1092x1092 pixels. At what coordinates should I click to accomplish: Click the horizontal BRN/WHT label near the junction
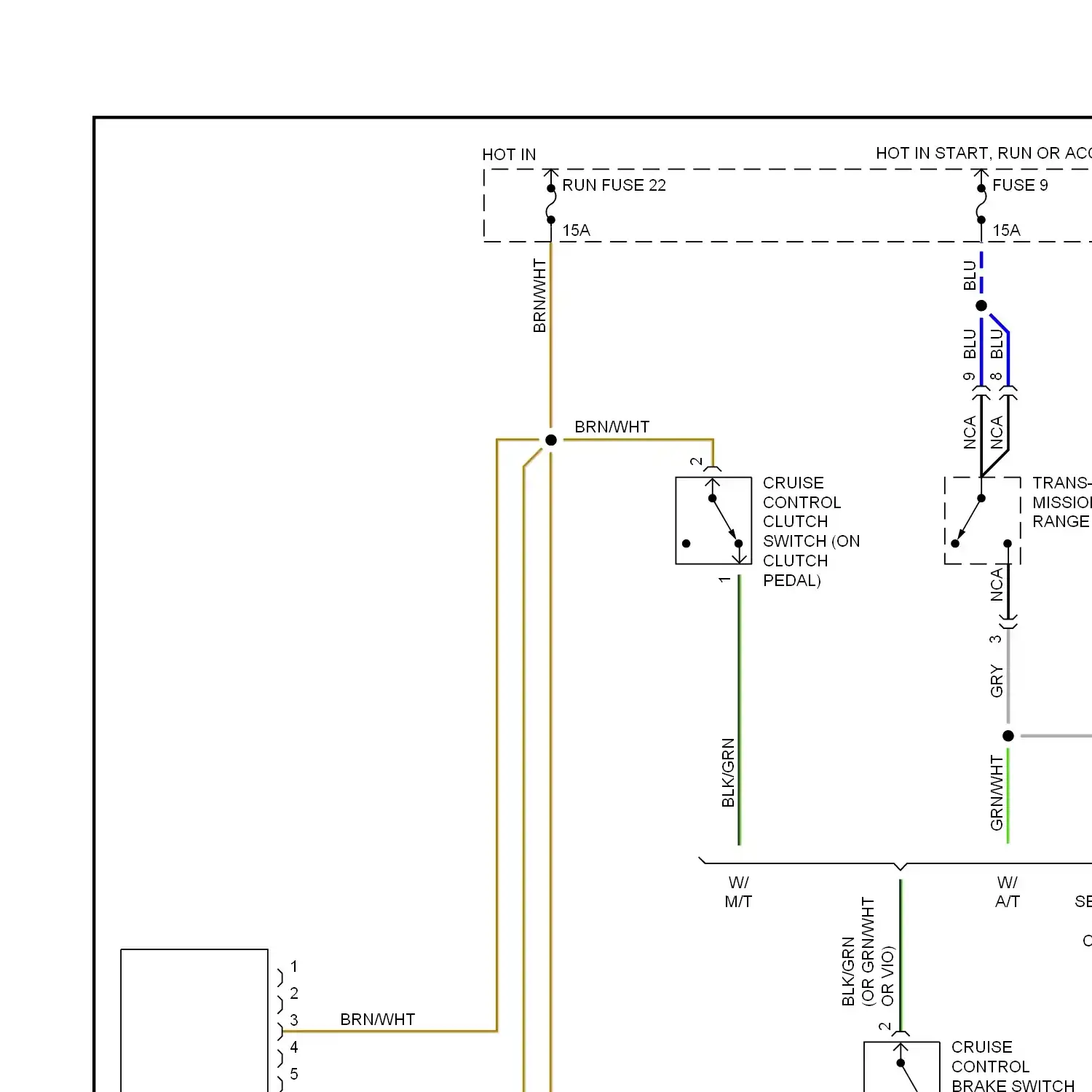pyautogui.click(x=612, y=427)
